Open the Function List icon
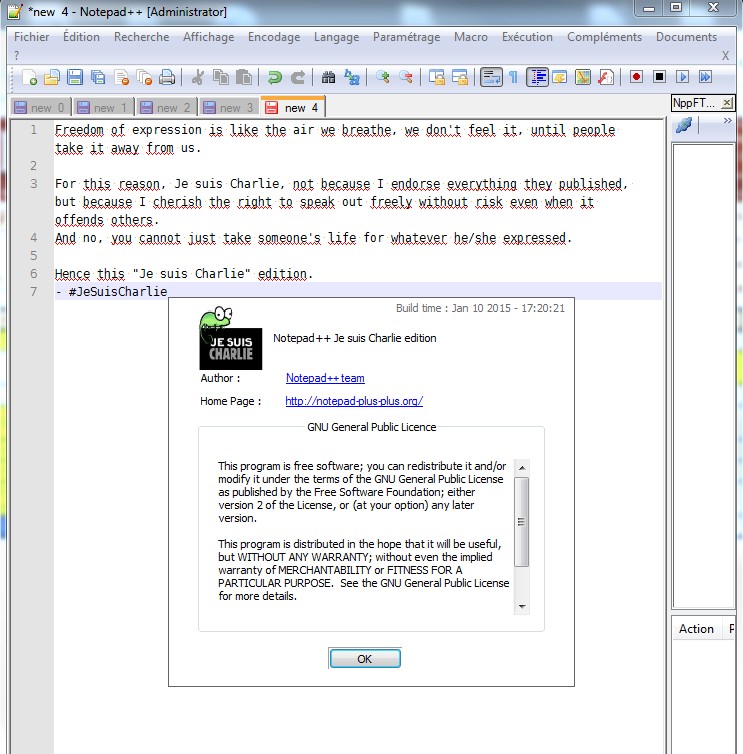The height and width of the screenshot is (754, 743). [x=606, y=77]
